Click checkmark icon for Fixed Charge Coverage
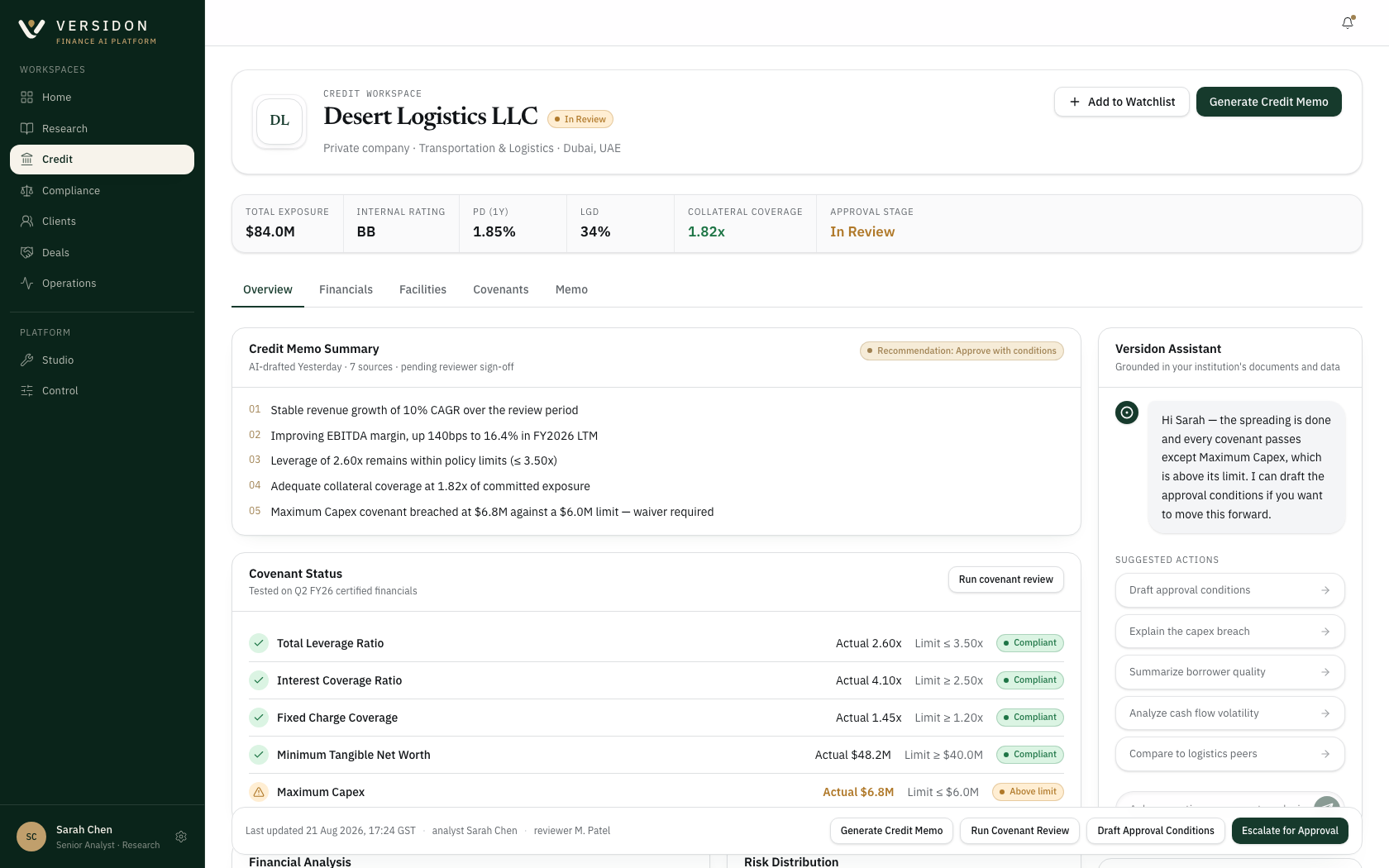Viewport: 1389px width, 868px height. pos(259,718)
